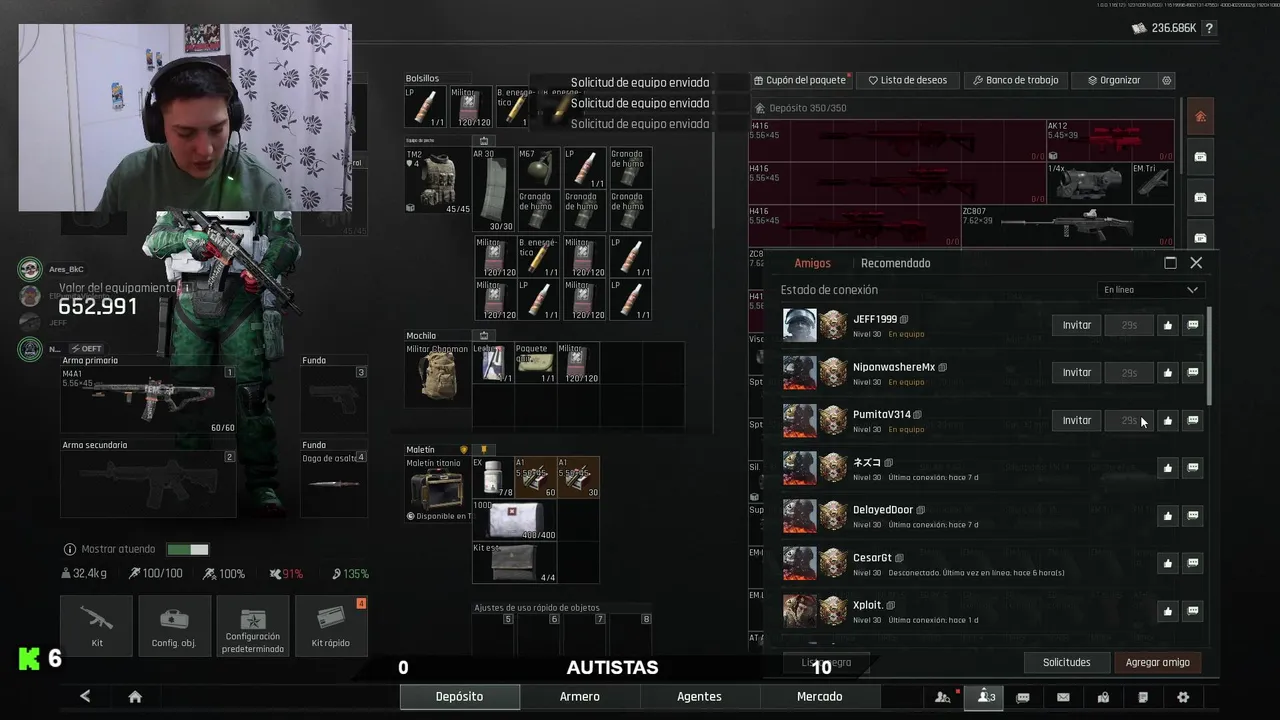Select the 1/4x scope in depot

point(1088,183)
